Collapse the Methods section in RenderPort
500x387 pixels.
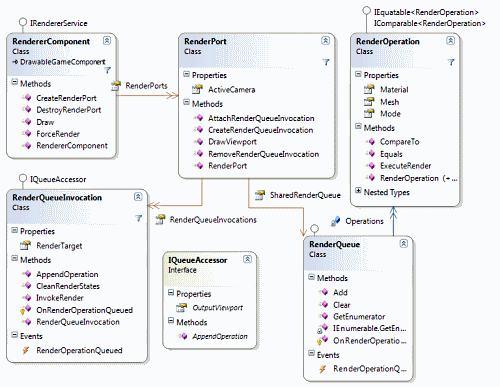tap(186, 102)
